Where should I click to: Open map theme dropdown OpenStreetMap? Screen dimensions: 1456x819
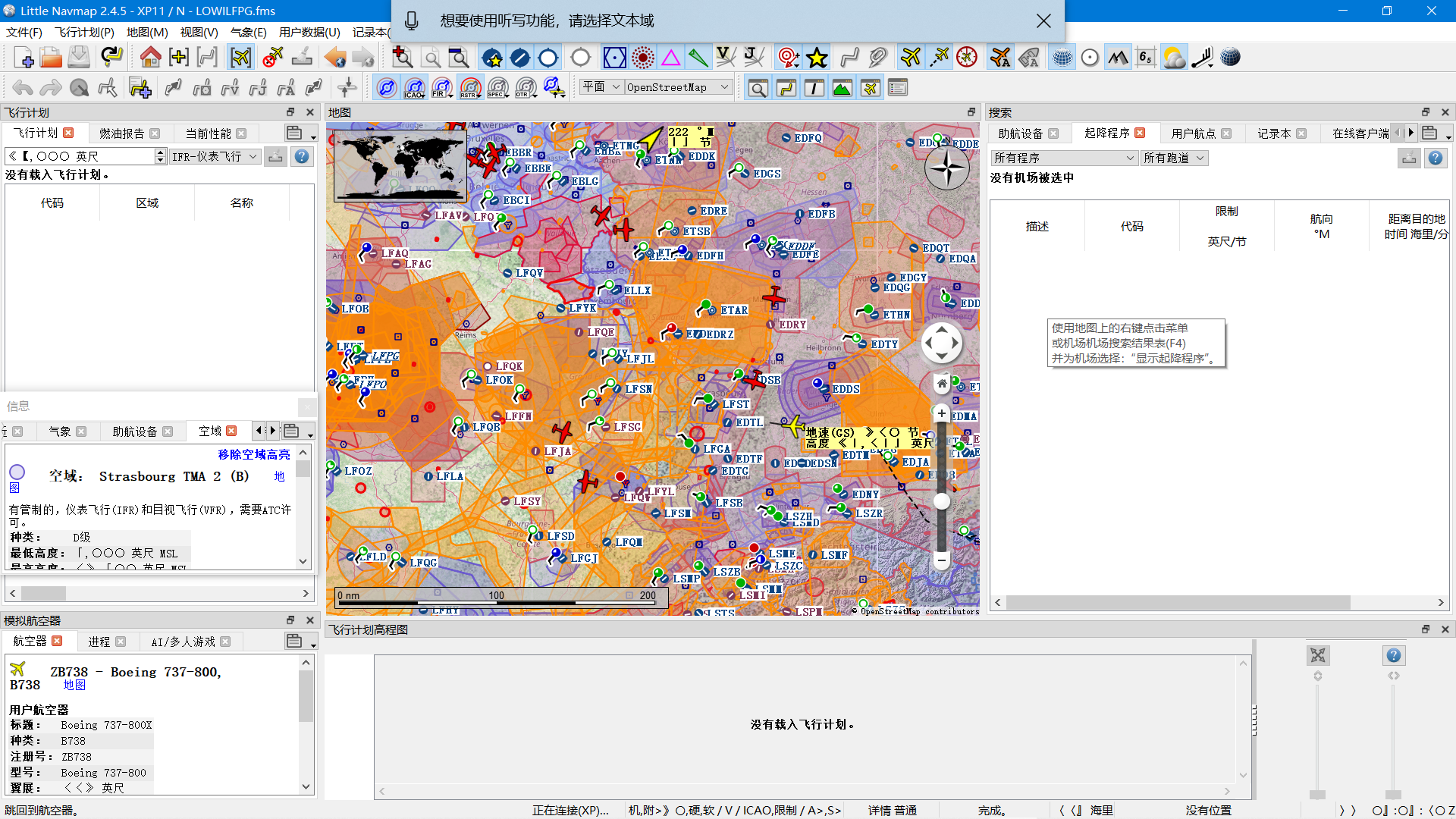coord(679,87)
